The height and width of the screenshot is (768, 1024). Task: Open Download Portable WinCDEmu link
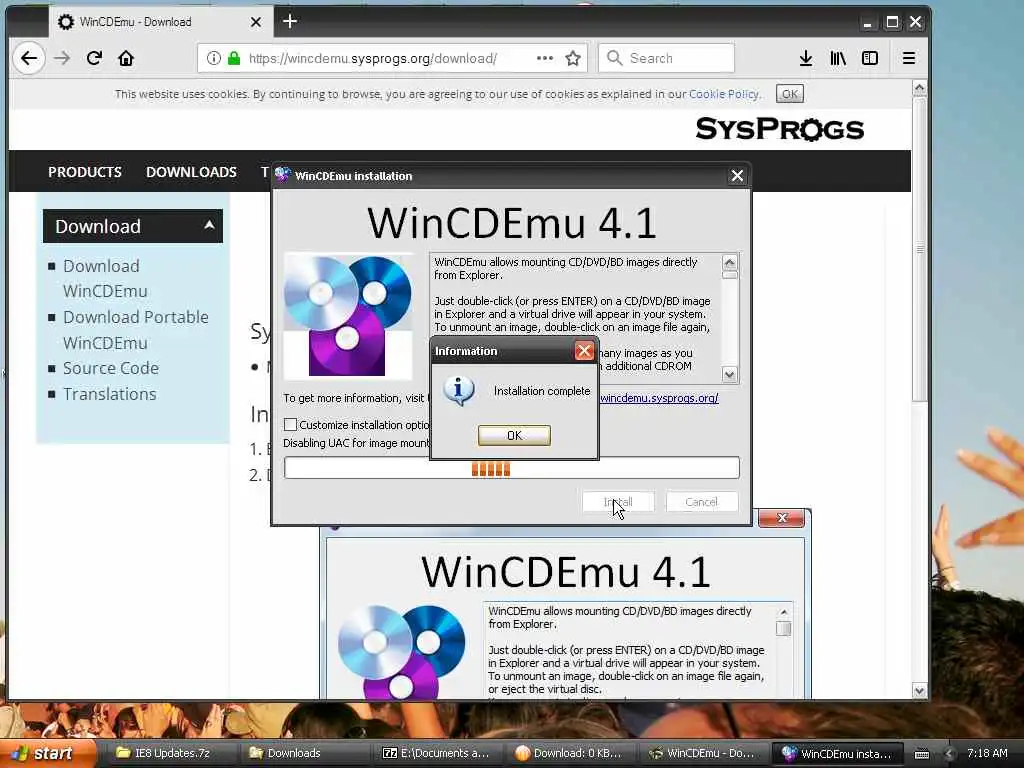136,330
